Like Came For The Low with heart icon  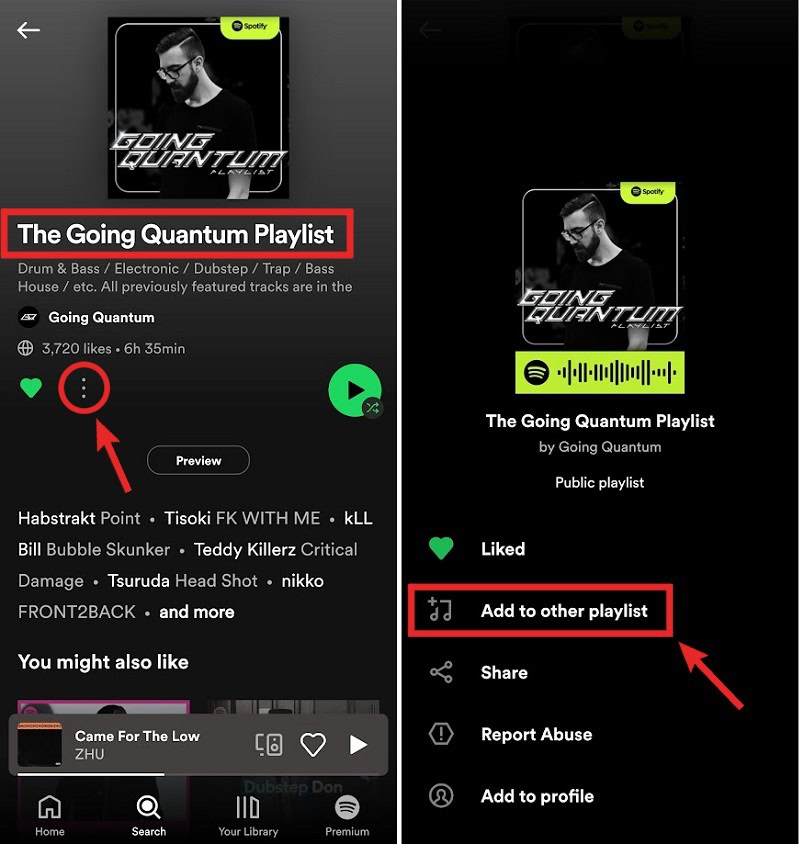313,744
